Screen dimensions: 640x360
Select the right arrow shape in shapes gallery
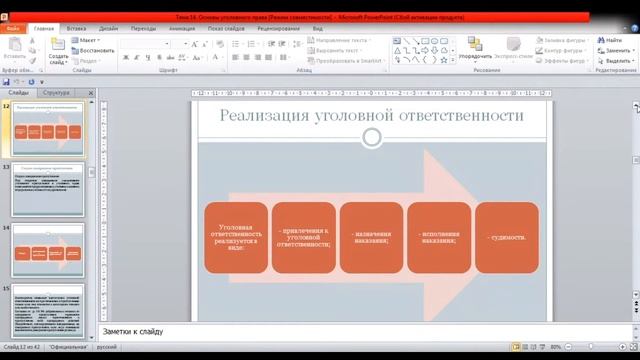425,51
